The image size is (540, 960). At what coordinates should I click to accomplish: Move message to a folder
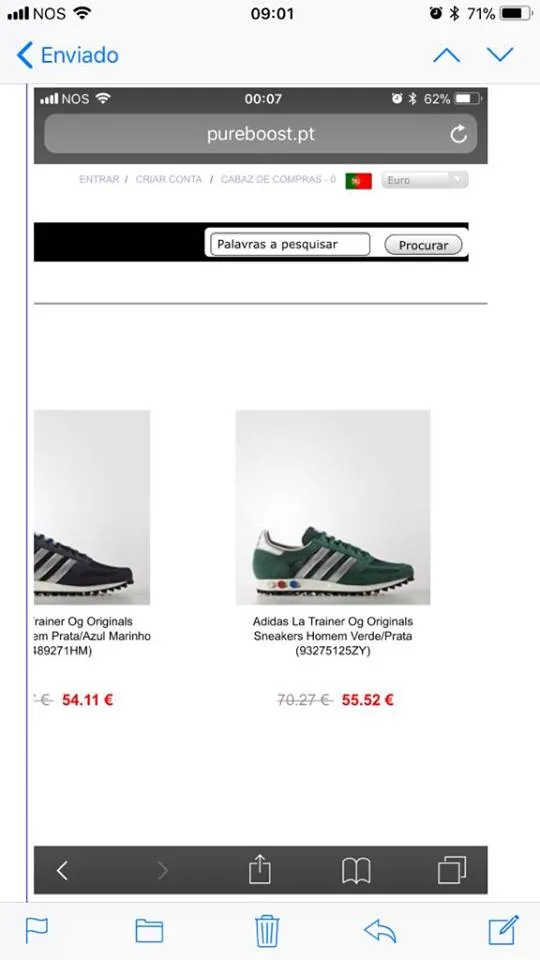tap(149, 931)
